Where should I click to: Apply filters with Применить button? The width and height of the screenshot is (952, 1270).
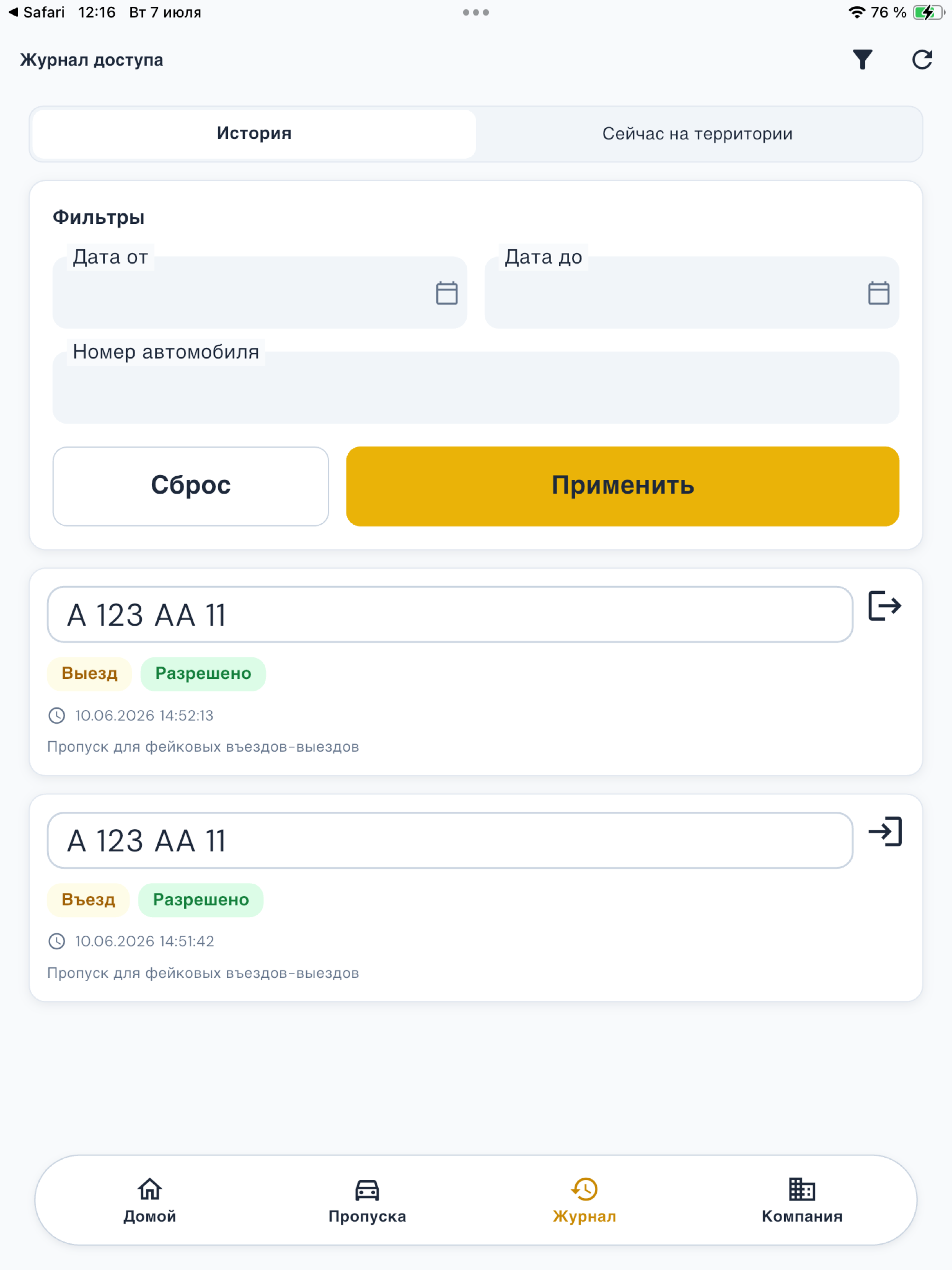coord(623,486)
